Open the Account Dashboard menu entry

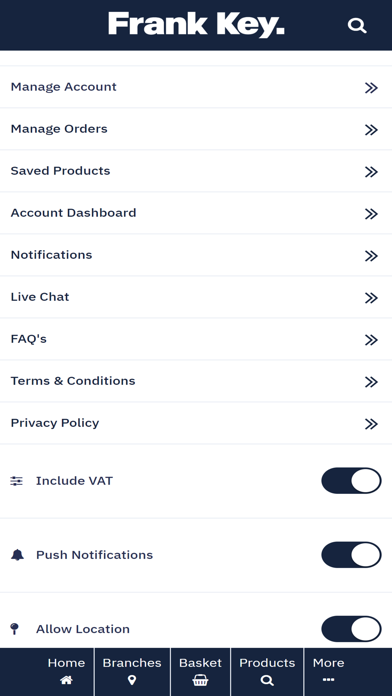tap(196, 213)
